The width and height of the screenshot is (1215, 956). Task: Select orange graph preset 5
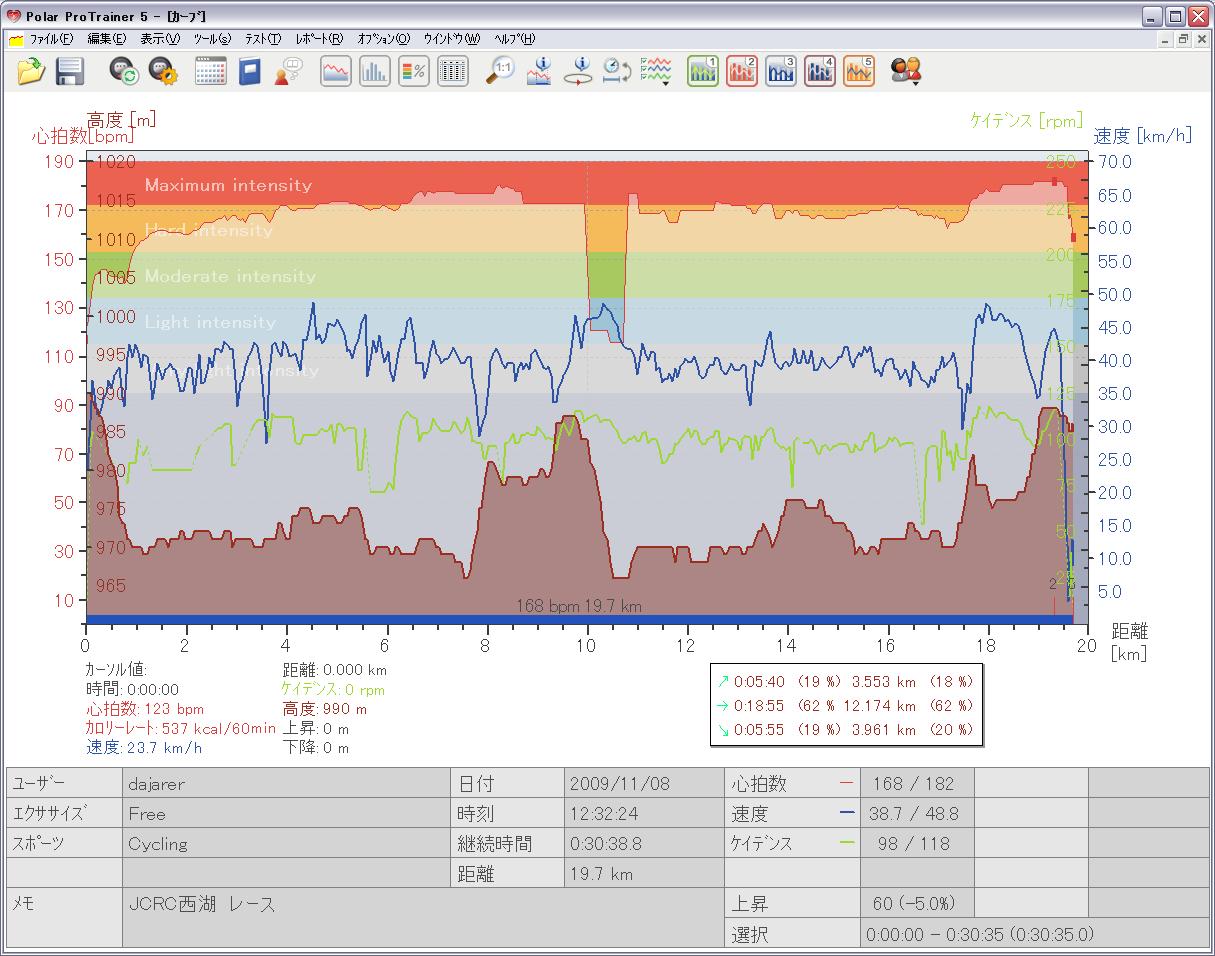(859, 71)
